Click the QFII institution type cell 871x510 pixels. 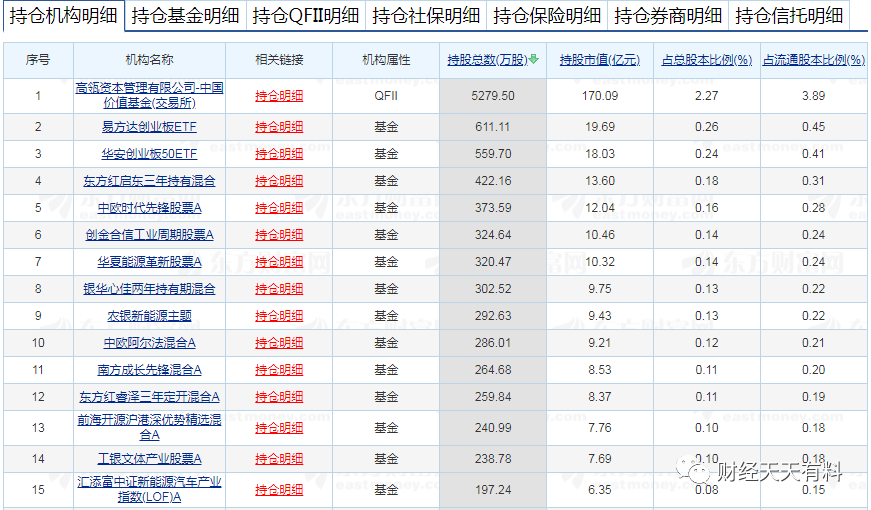click(386, 96)
